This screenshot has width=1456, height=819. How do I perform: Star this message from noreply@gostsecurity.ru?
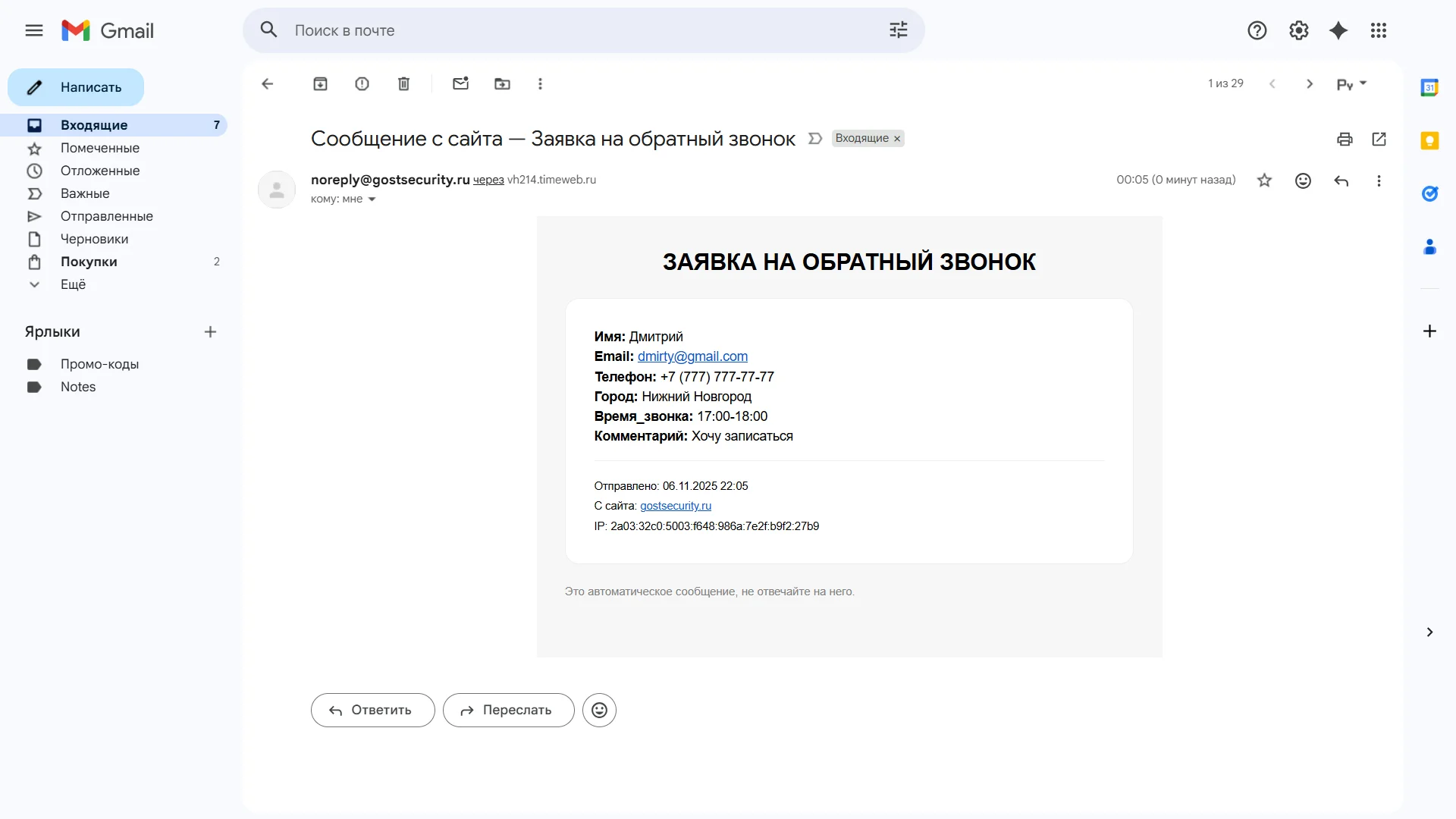[x=1264, y=180]
